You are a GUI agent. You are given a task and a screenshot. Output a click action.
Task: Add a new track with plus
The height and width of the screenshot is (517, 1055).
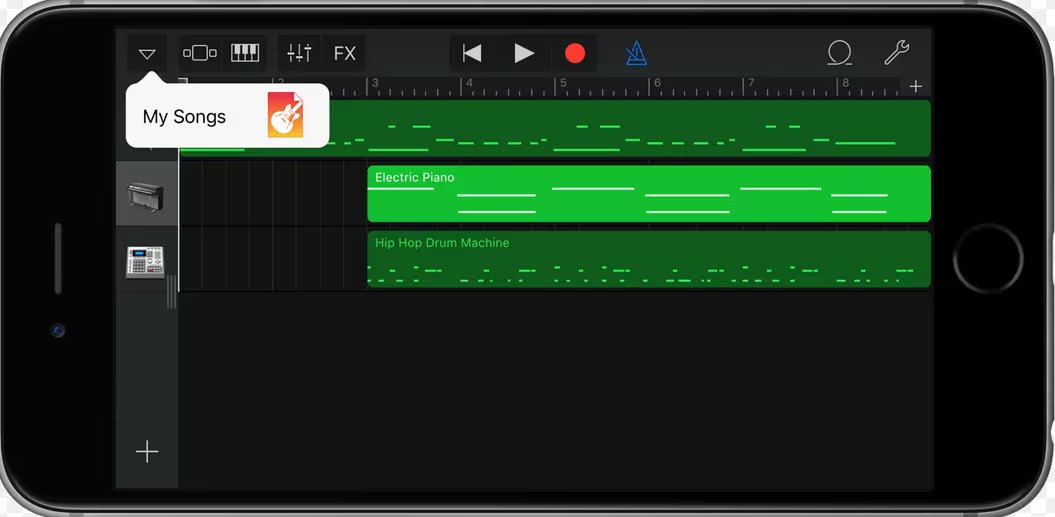[x=147, y=452]
